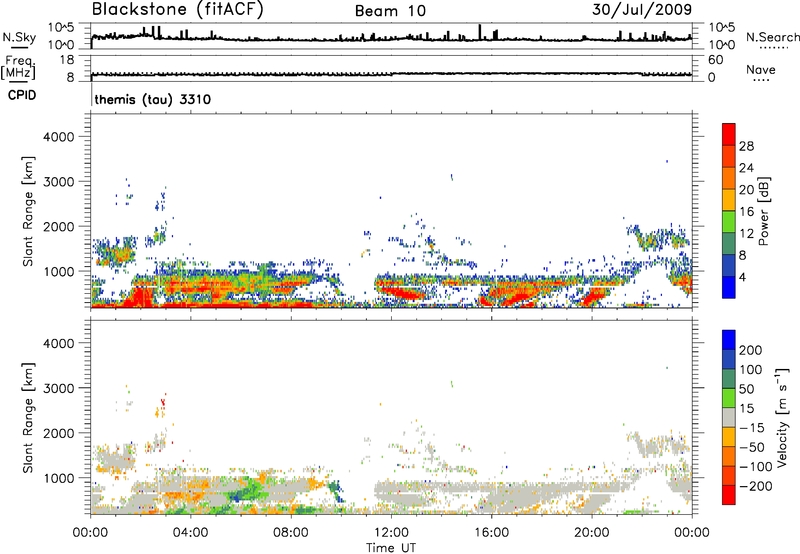This screenshot has width=800, height=554.
Task: Click the "18" tick on the frequency axis
Action: click(67, 60)
